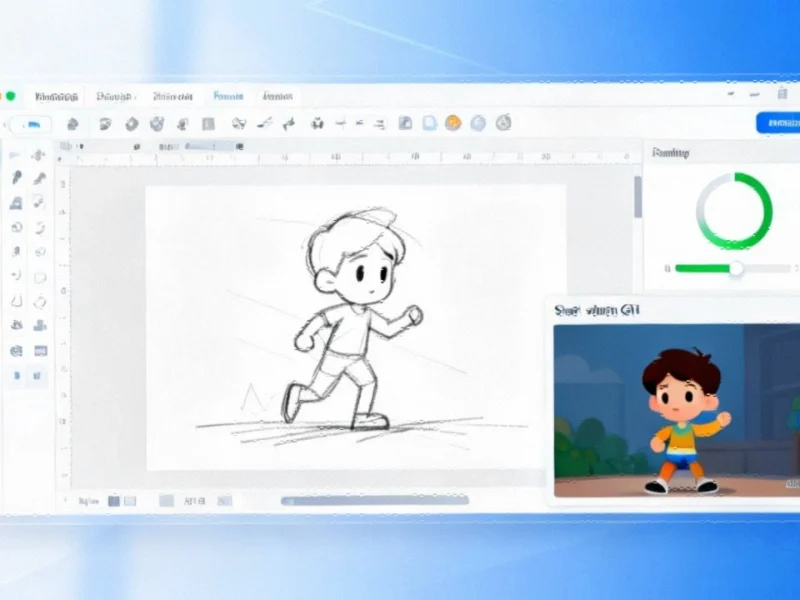Click the colored character preview thumbnail

click(x=676, y=410)
